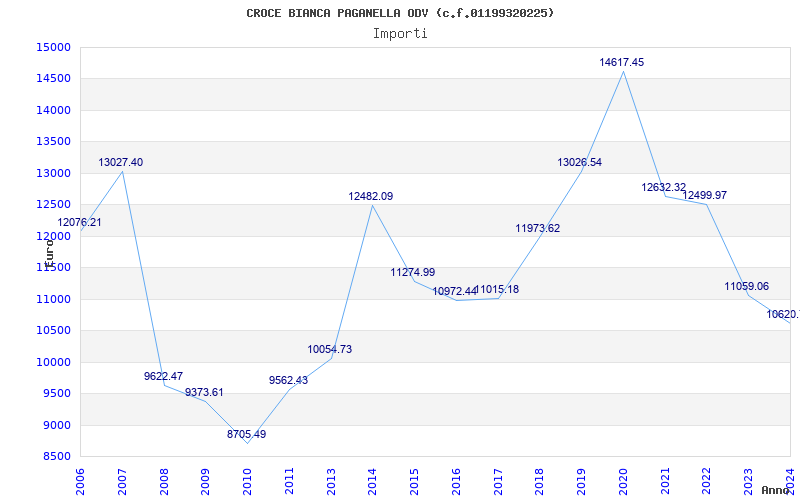The height and width of the screenshot is (500, 800).
Task: Click the y-axis tick 10000
Action: (53, 362)
